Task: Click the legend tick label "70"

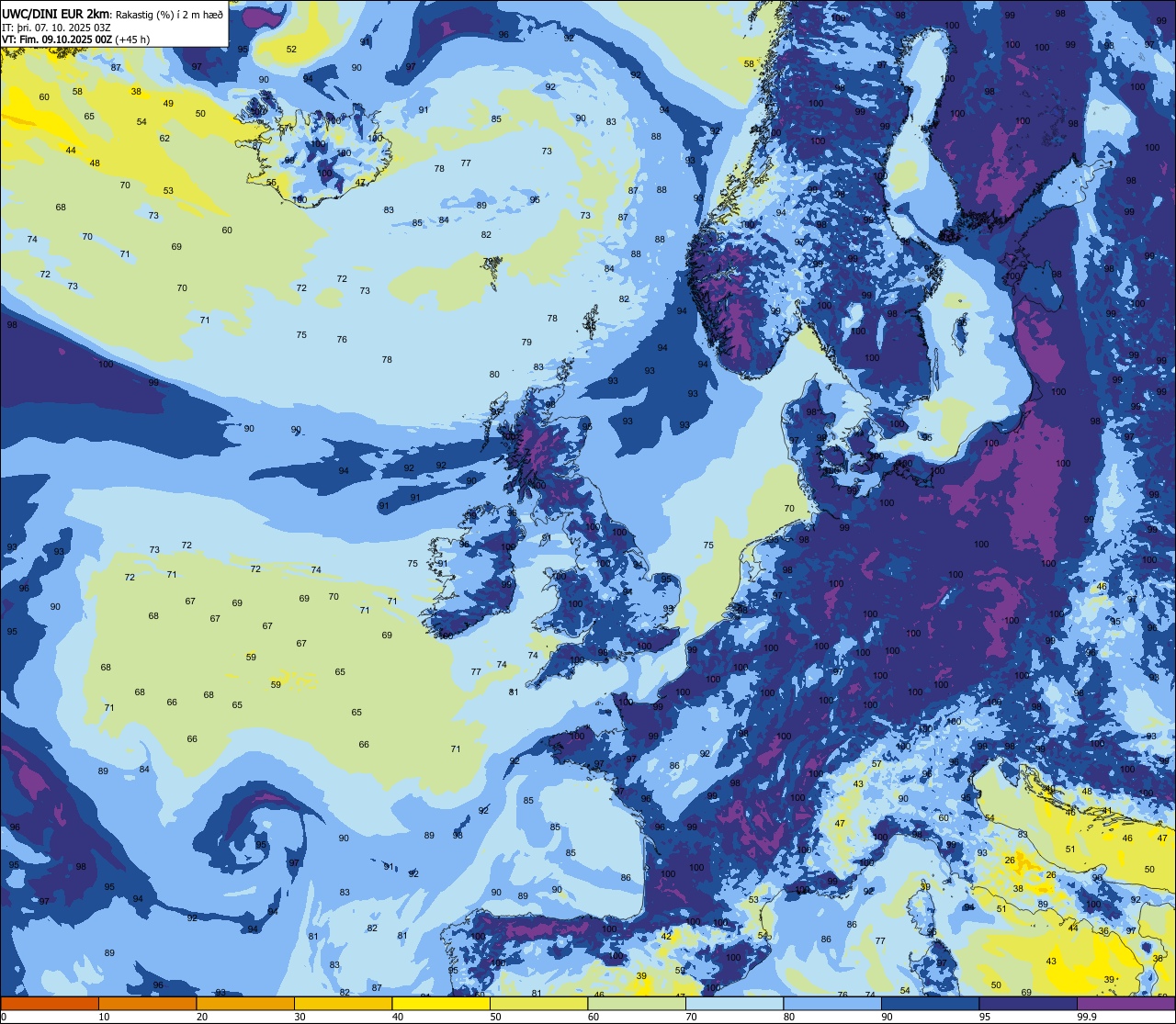Action: pyautogui.click(x=691, y=1017)
